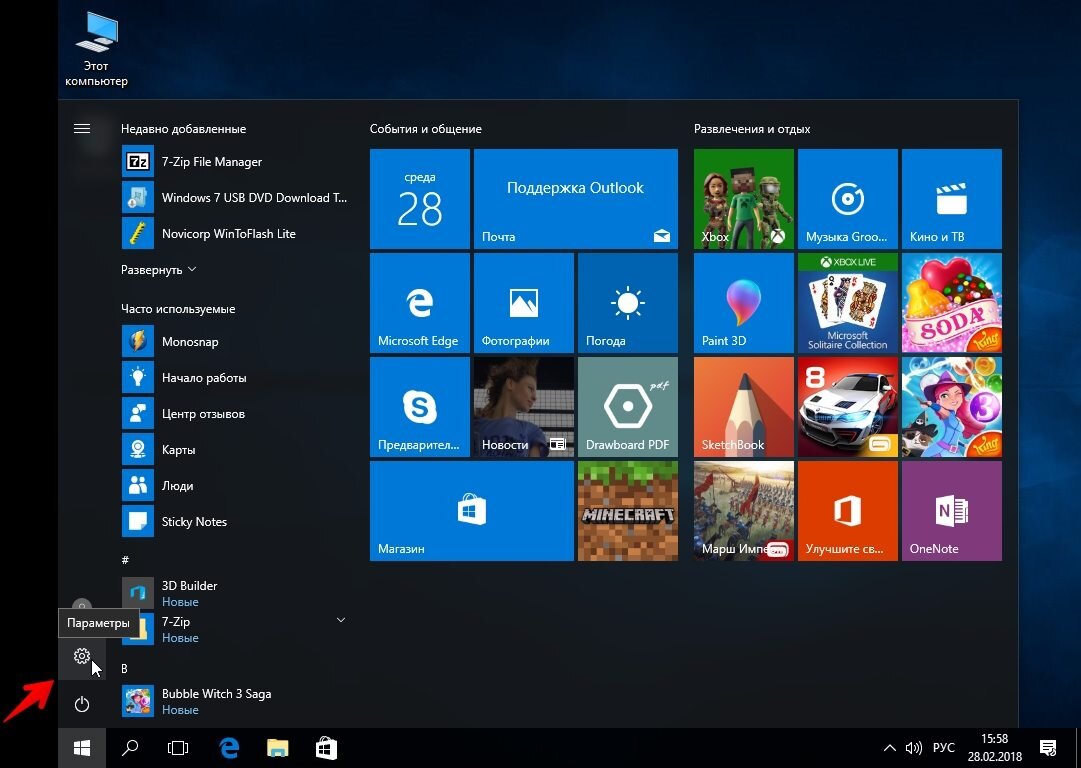Open Улучшите св... Office tile

tap(848, 511)
